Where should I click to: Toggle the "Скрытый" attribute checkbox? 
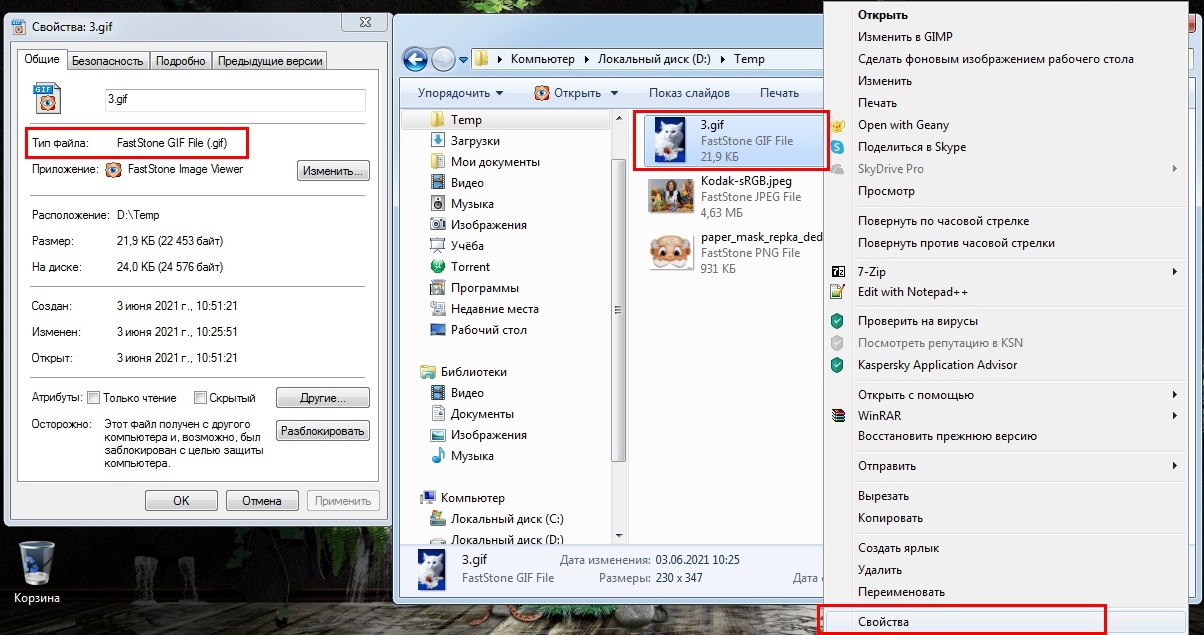click(200, 398)
